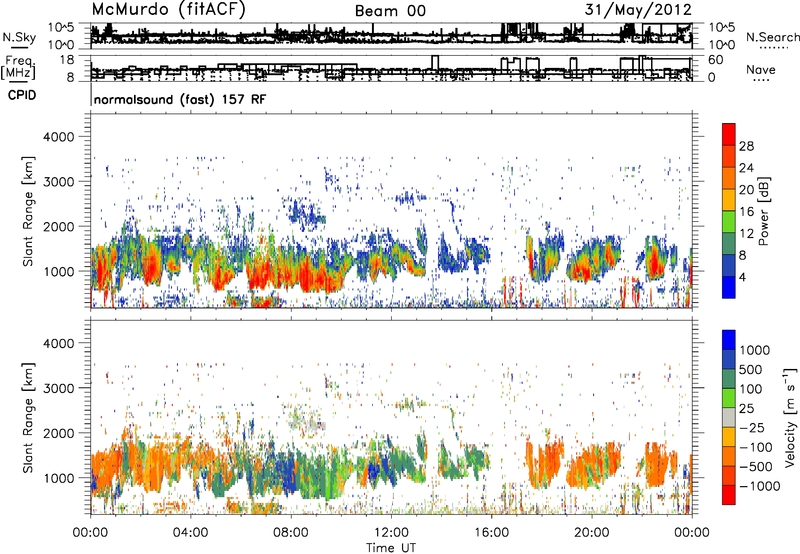The height and width of the screenshot is (554, 800).
Task: Click the N.Sky legend label
Action: click(19, 37)
